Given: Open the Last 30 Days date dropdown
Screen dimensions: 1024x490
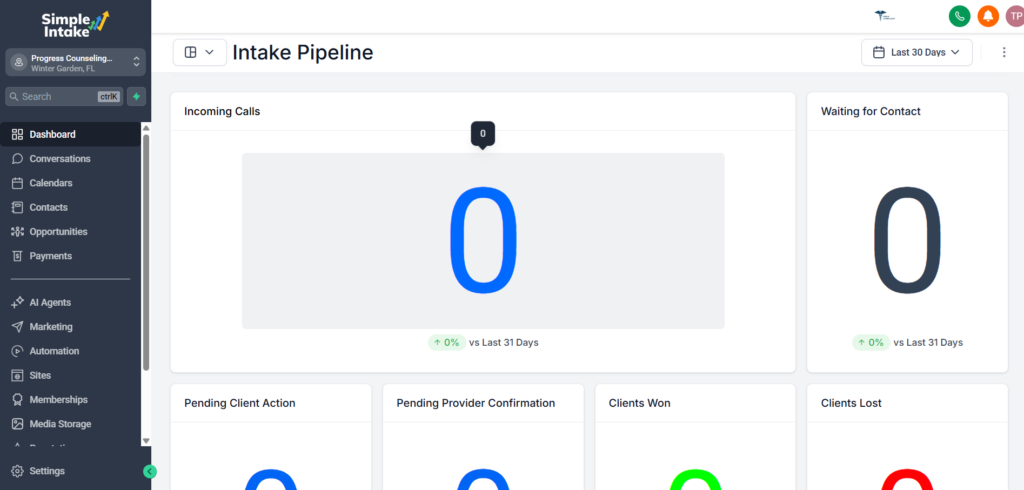Looking at the screenshot, I should pos(916,52).
